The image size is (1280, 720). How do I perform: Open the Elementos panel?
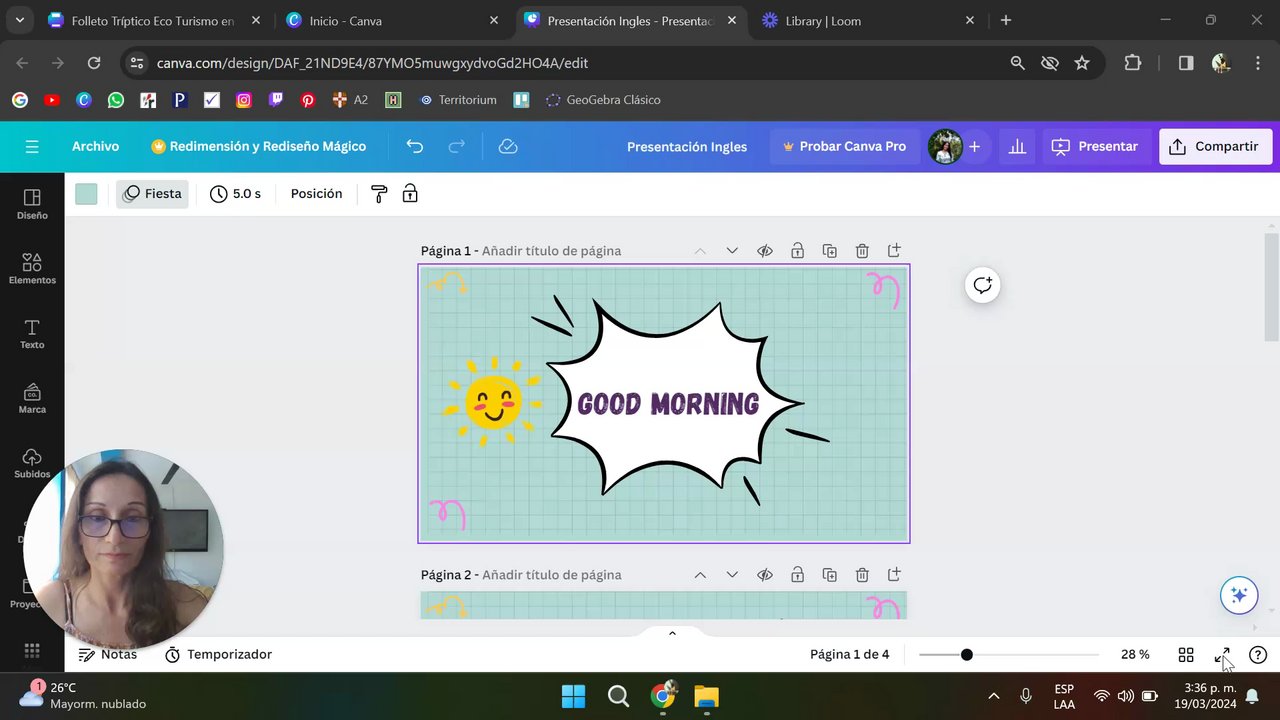pos(32,269)
